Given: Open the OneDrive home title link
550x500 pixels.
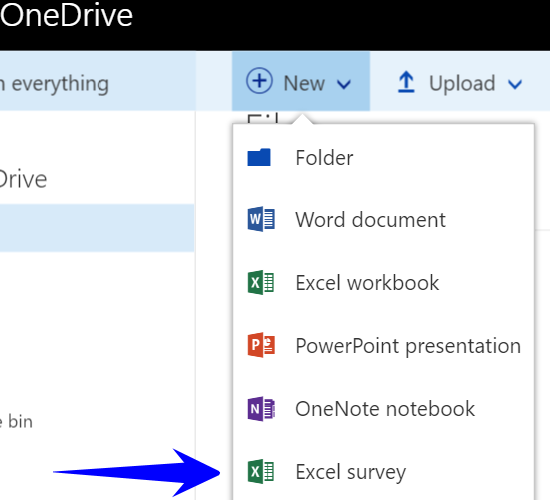Looking at the screenshot, I should point(66,15).
